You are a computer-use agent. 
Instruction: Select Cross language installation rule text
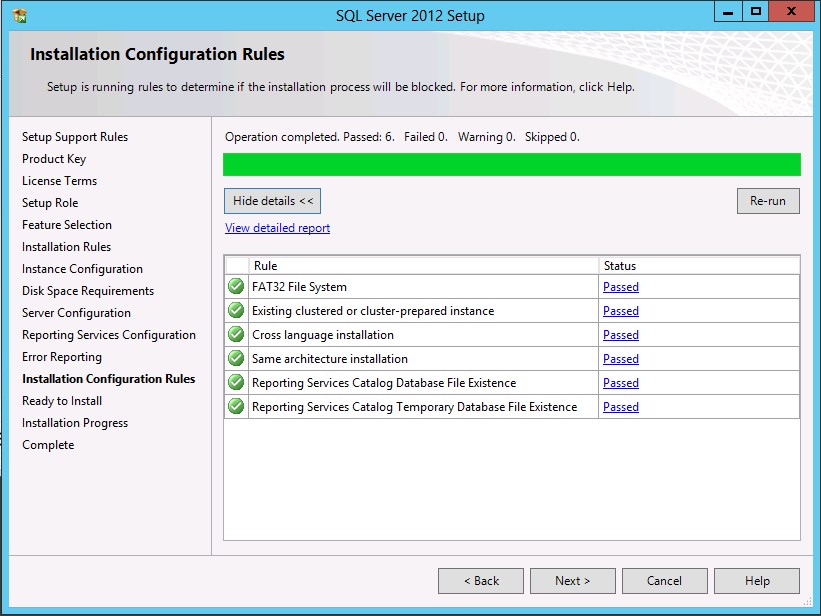coord(323,335)
